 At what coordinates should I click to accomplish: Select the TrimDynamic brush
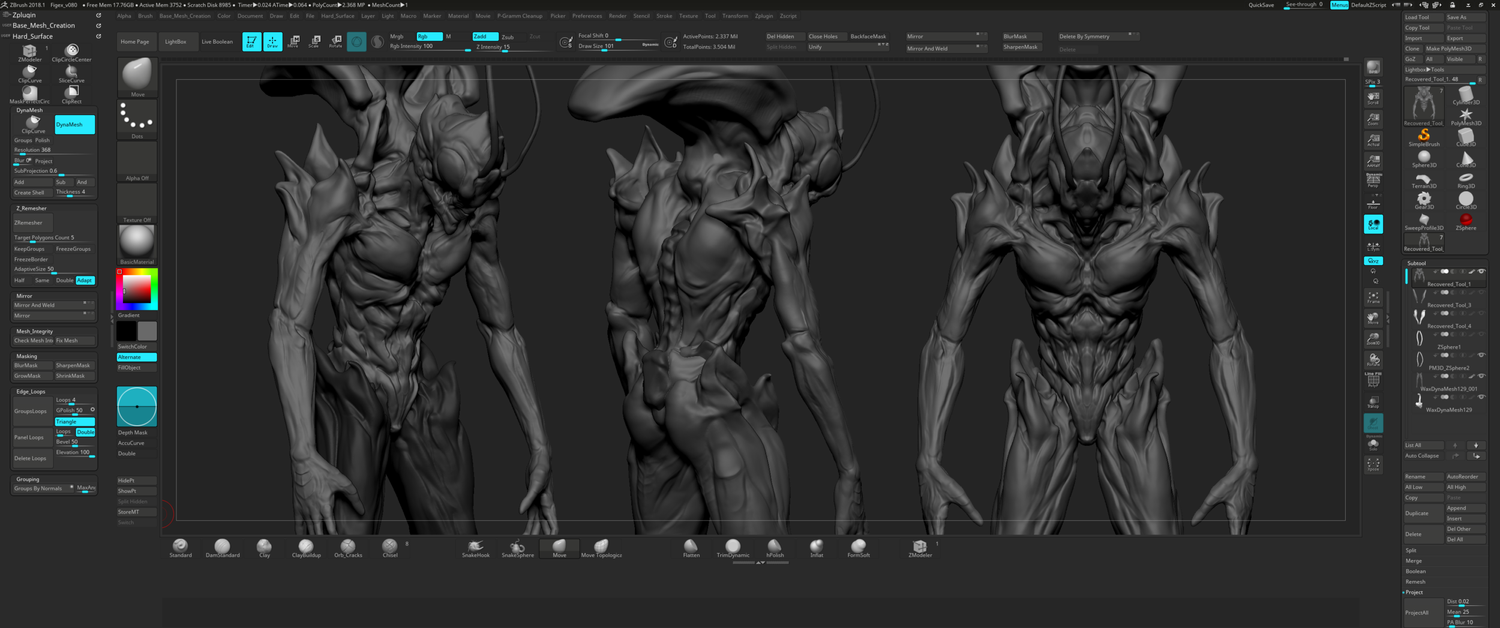point(732,546)
